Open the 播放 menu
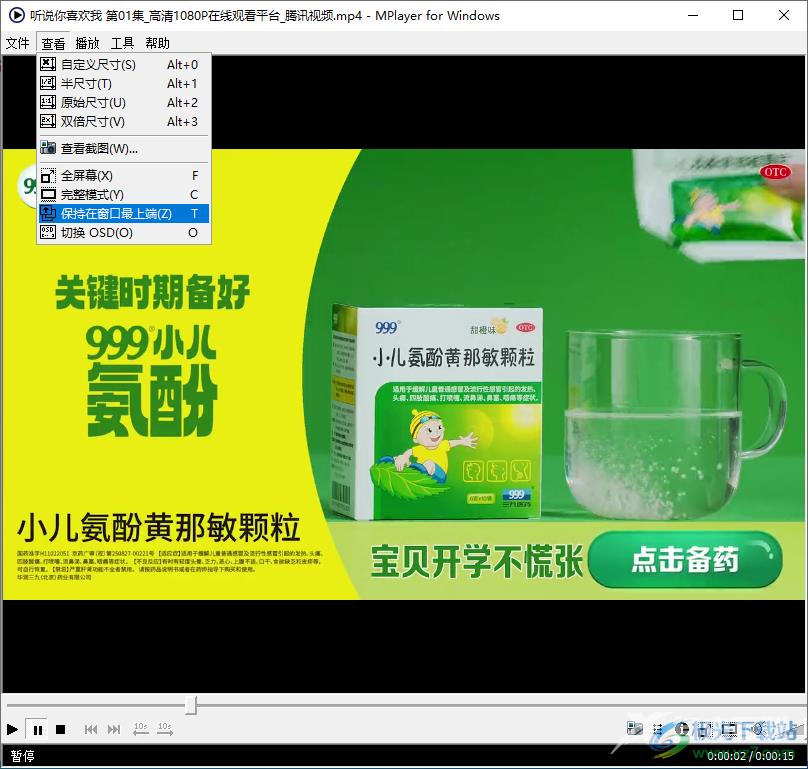 pos(87,43)
